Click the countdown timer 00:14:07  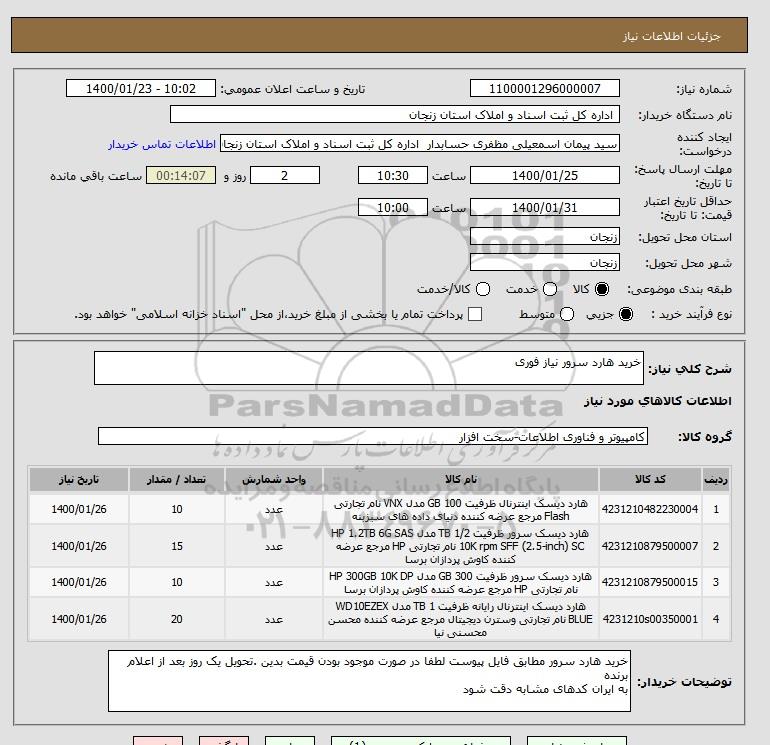(x=181, y=175)
